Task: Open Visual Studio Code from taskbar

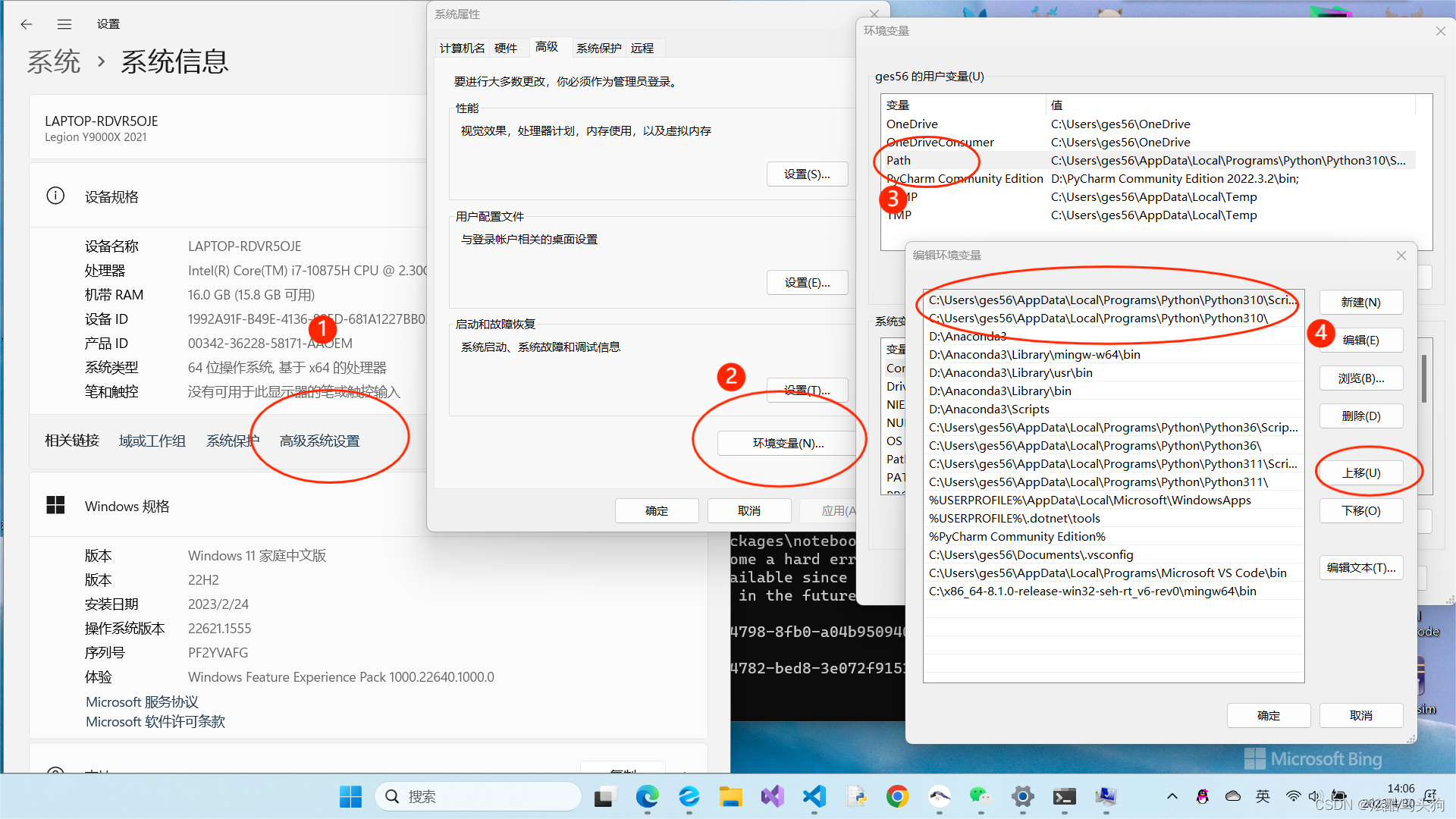Action: pos(814,796)
